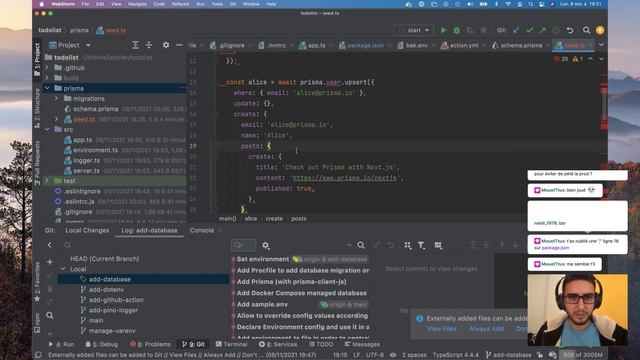Collapse the src folder

tap(47, 129)
